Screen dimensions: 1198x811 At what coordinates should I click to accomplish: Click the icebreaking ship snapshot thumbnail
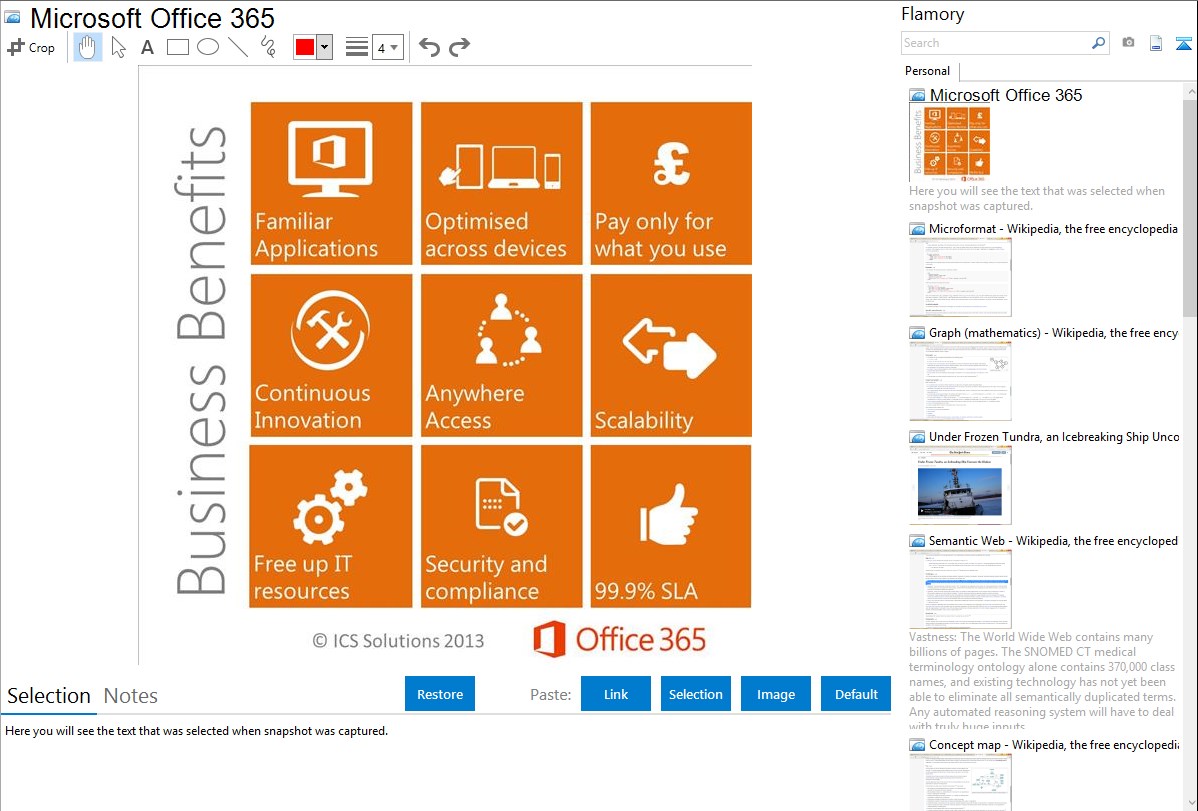960,485
